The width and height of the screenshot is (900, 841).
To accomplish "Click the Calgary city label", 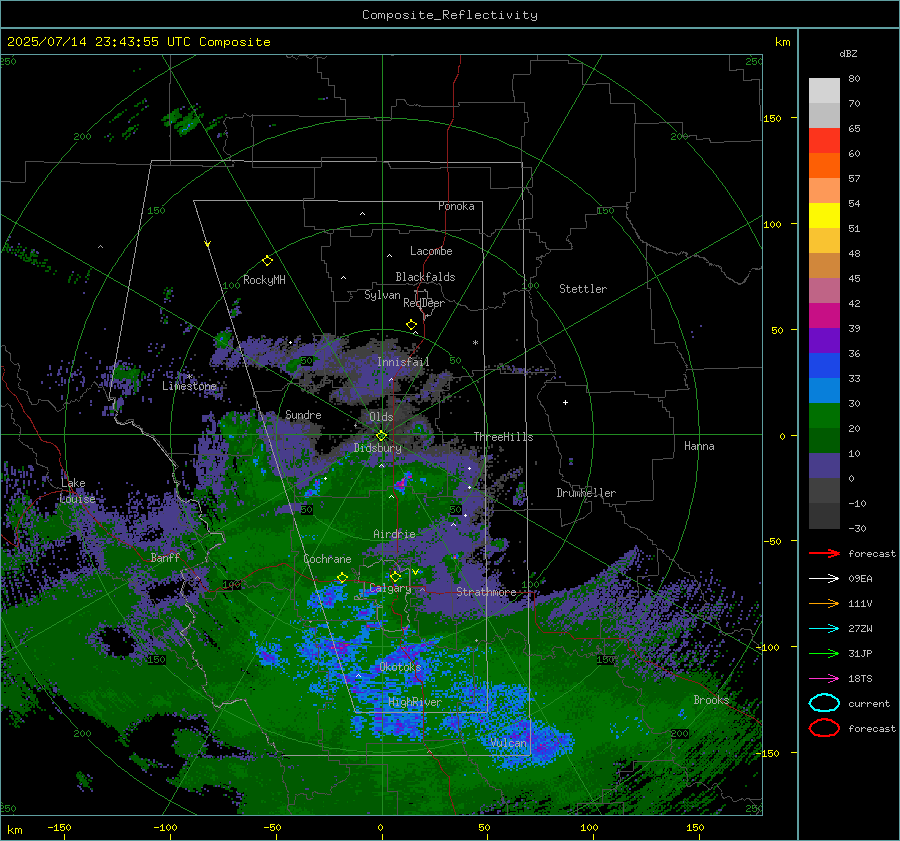I will [390, 588].
